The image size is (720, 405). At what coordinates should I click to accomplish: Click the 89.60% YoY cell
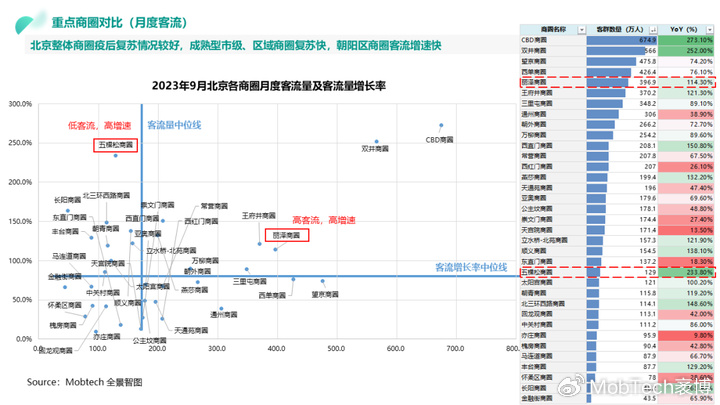click(x=686, y=135)
